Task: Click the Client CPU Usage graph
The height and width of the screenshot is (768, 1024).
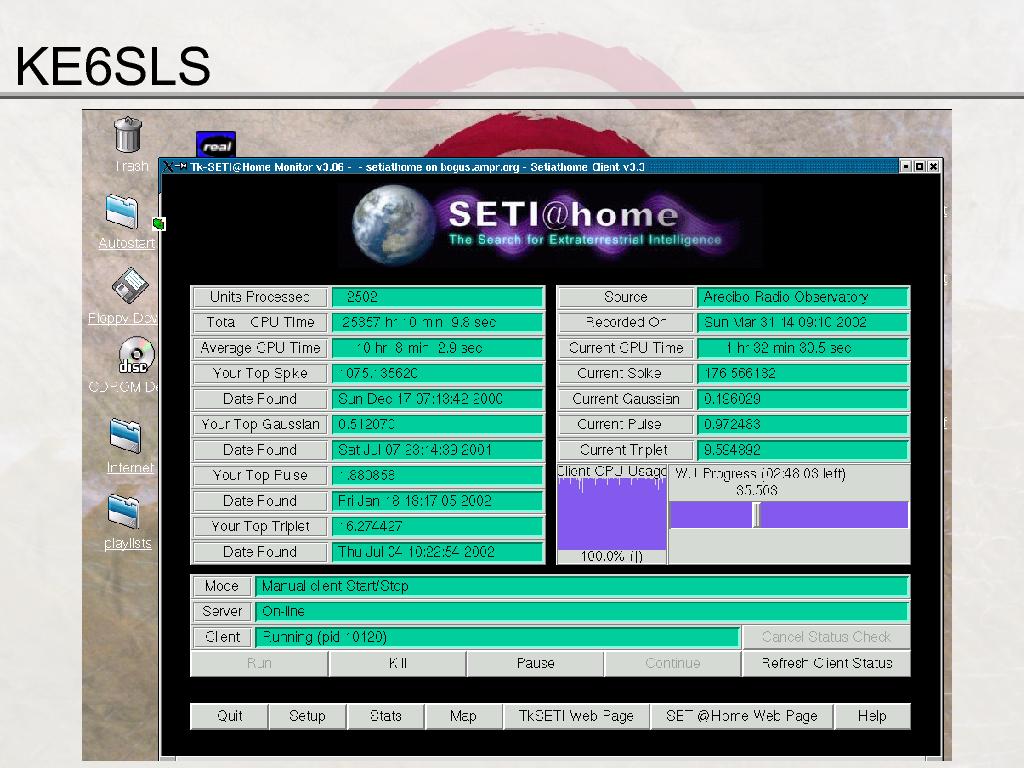Action: coord(611,513)
